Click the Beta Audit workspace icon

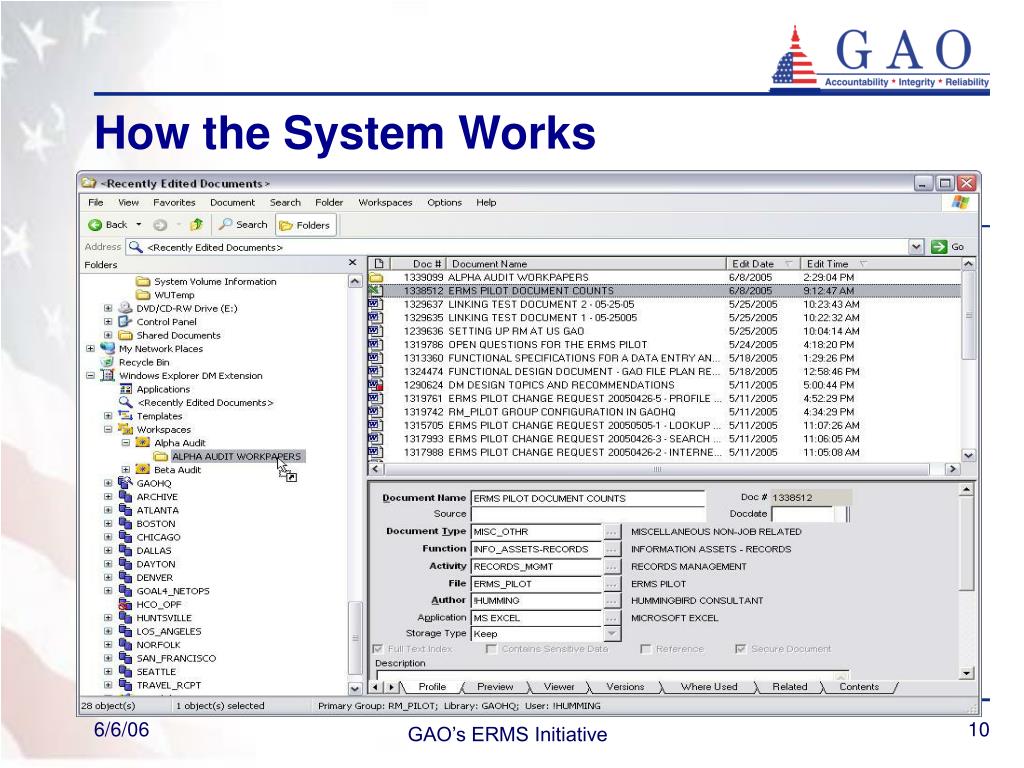[142, 469]
